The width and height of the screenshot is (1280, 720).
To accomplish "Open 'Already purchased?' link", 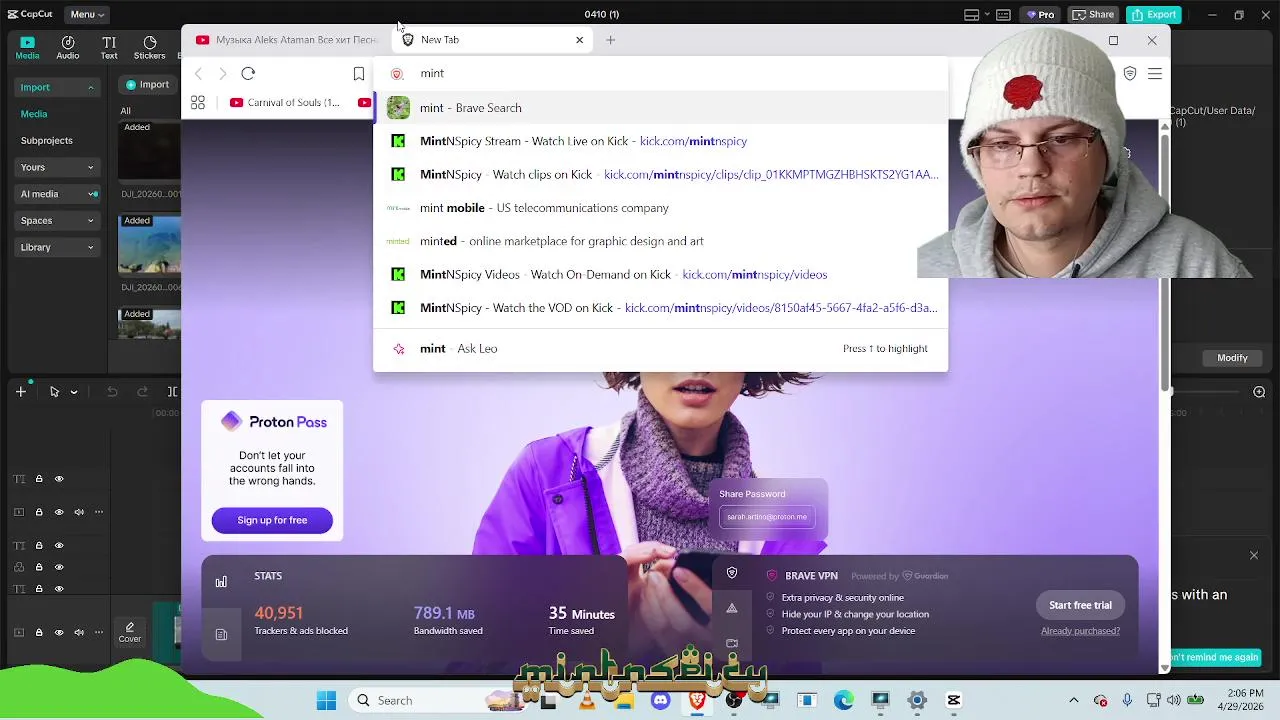I will [1080, 631].
